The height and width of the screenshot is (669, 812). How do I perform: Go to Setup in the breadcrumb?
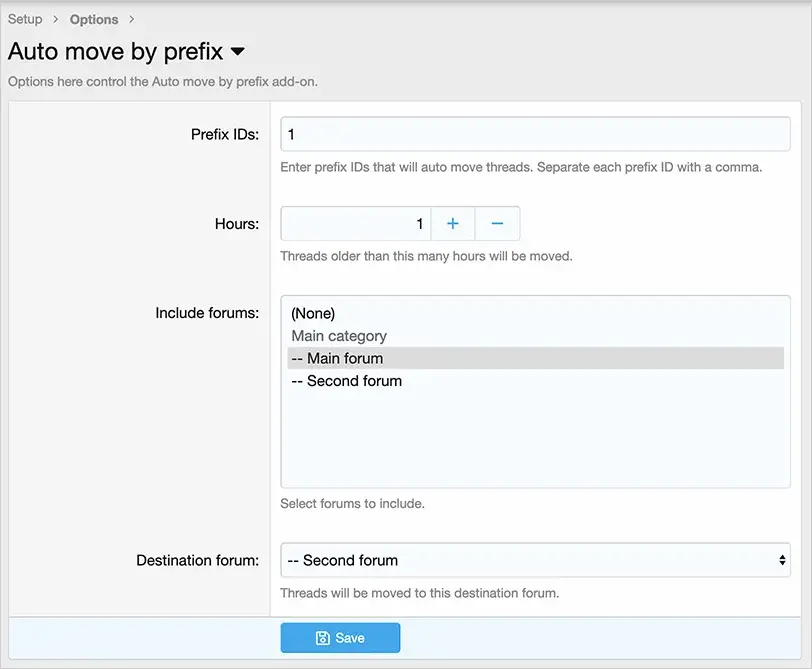coord(25,19)
